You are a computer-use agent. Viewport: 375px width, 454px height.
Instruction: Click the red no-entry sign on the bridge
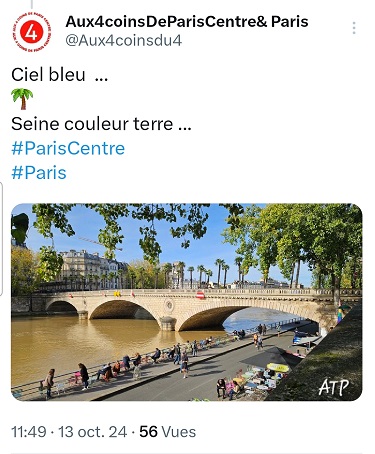pos(200,295)
